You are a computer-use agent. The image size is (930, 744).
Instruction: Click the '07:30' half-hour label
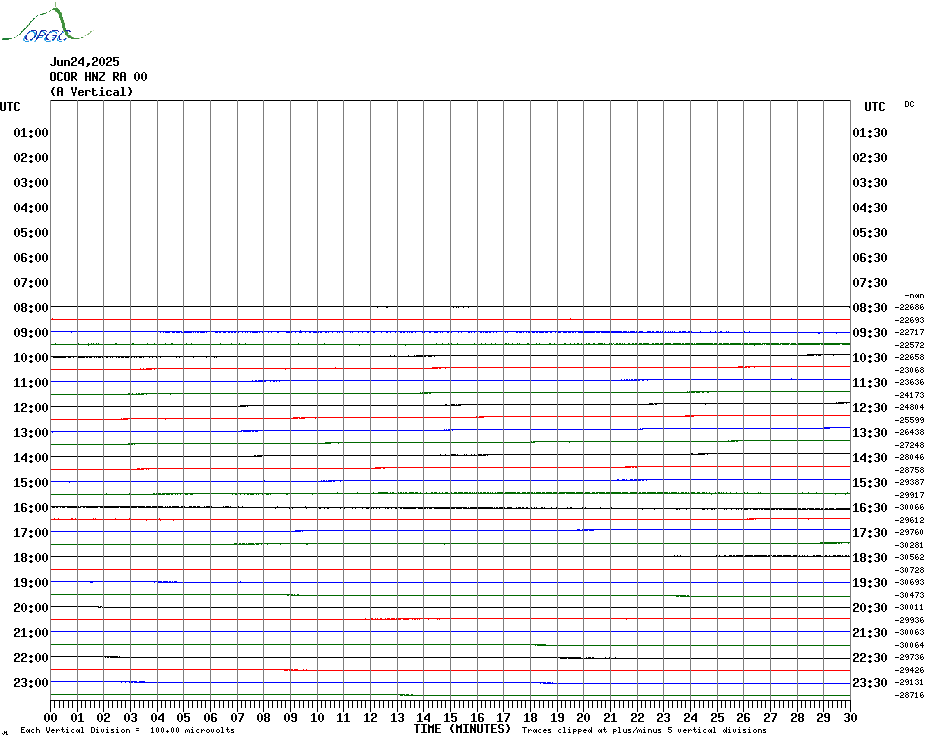click(x=870, y=282)
